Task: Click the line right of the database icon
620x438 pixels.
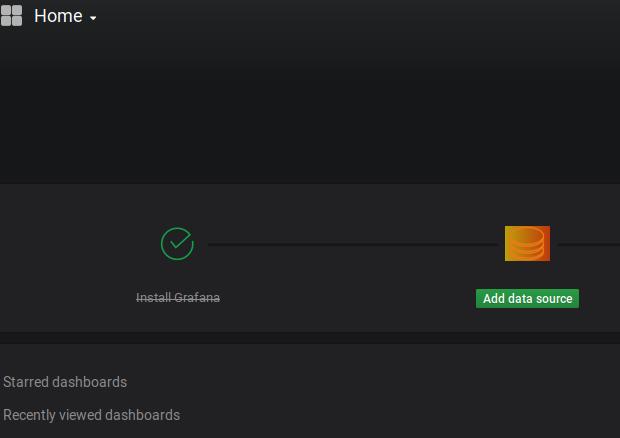Action: [x=590, y=244]
